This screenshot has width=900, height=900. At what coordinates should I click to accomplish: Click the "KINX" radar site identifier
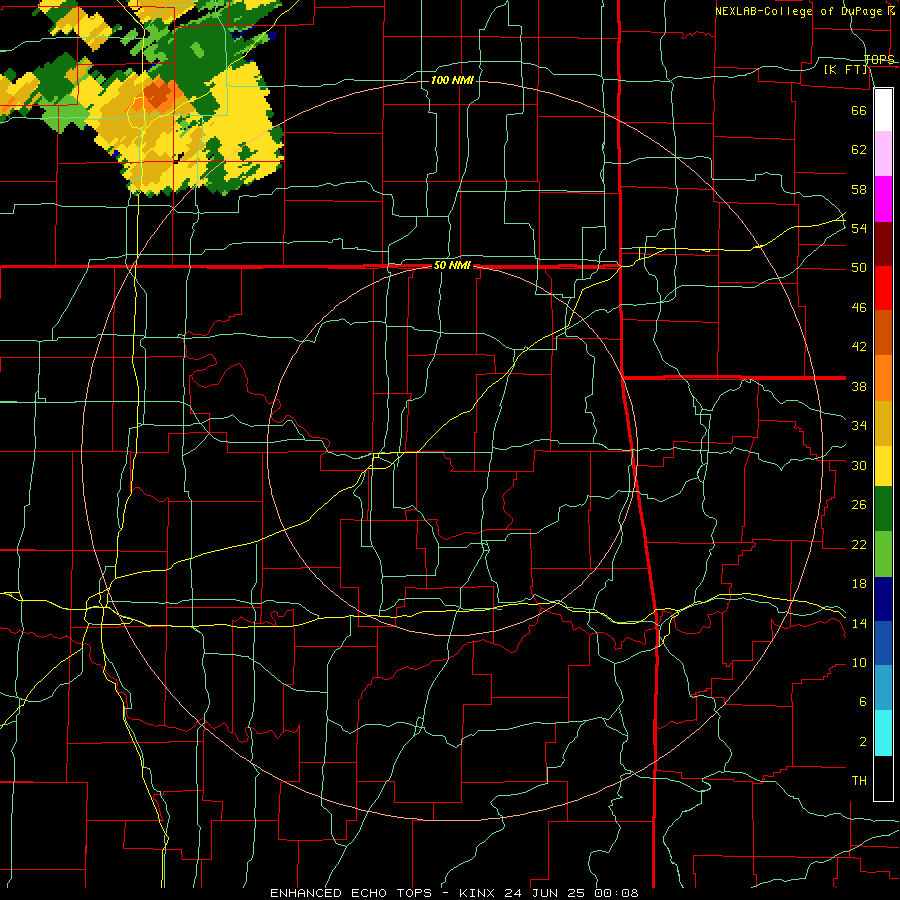(x=479, y=893)
